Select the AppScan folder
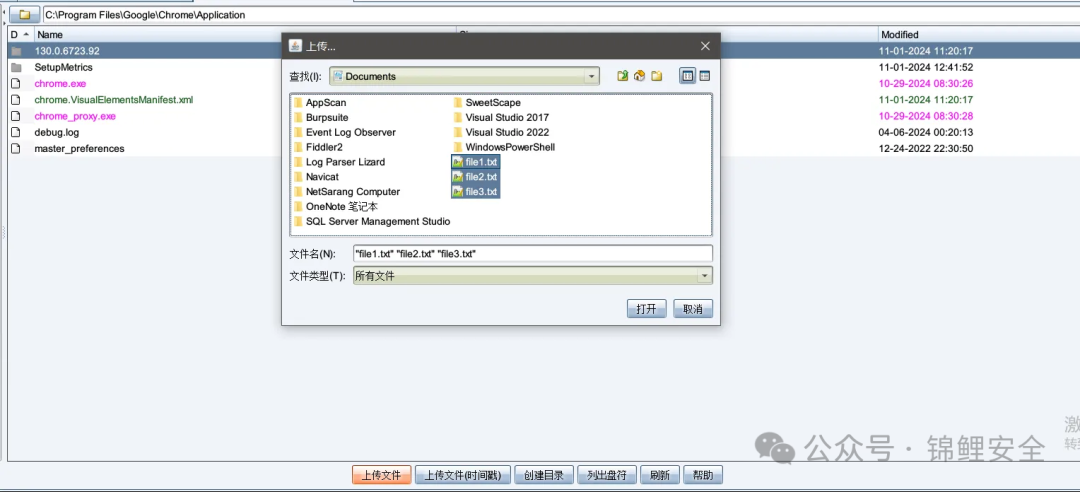The image size is (1080, 492). click(320, 103)
